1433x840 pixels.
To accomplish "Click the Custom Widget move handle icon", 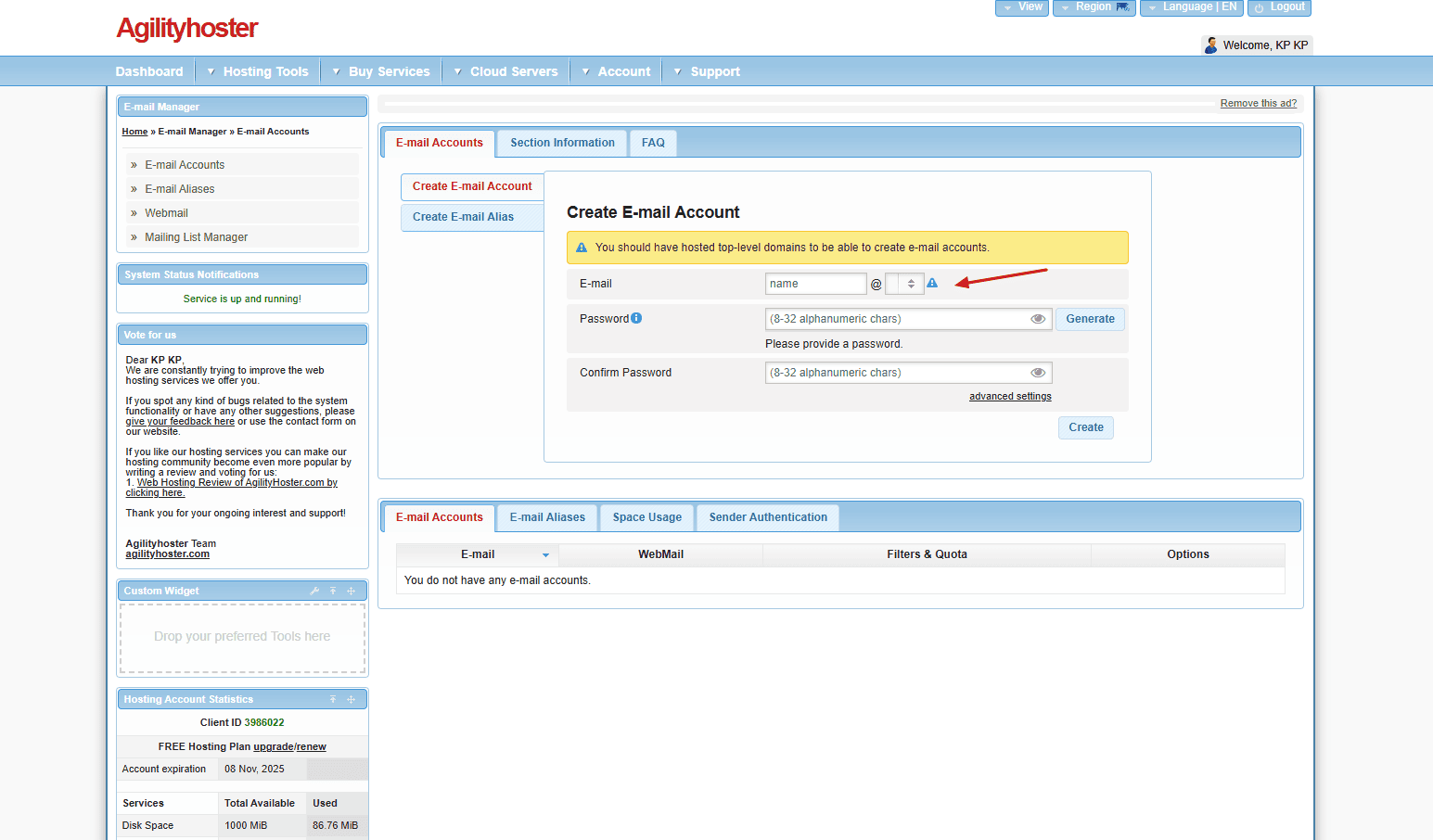I will click(352, 591).
